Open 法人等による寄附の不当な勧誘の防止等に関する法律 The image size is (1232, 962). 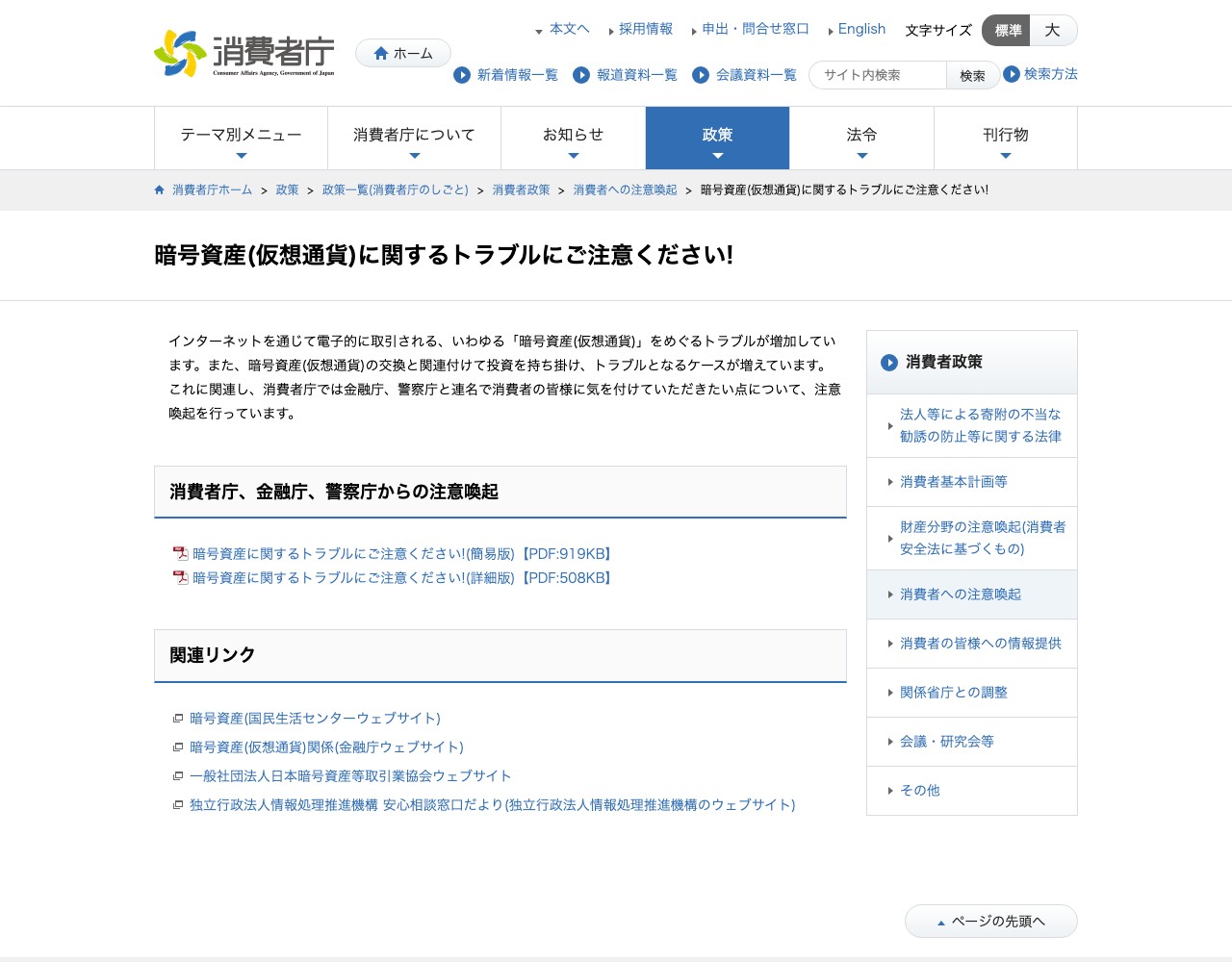coord(972,425)
